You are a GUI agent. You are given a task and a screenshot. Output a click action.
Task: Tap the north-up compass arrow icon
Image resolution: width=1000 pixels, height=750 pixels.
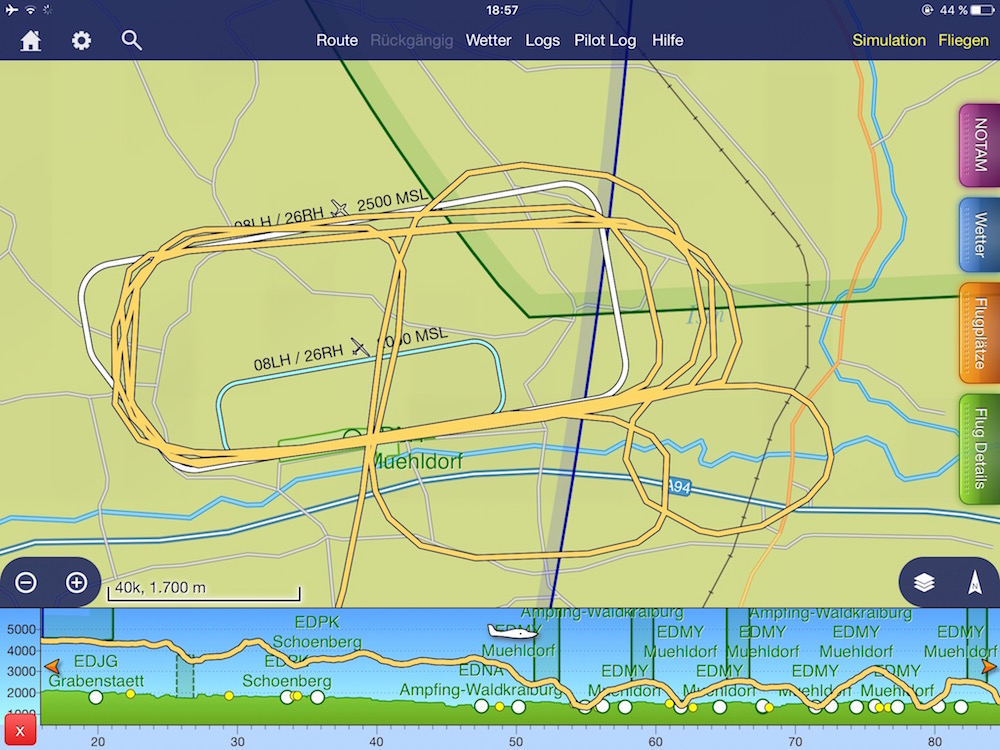tap(973, 583)
